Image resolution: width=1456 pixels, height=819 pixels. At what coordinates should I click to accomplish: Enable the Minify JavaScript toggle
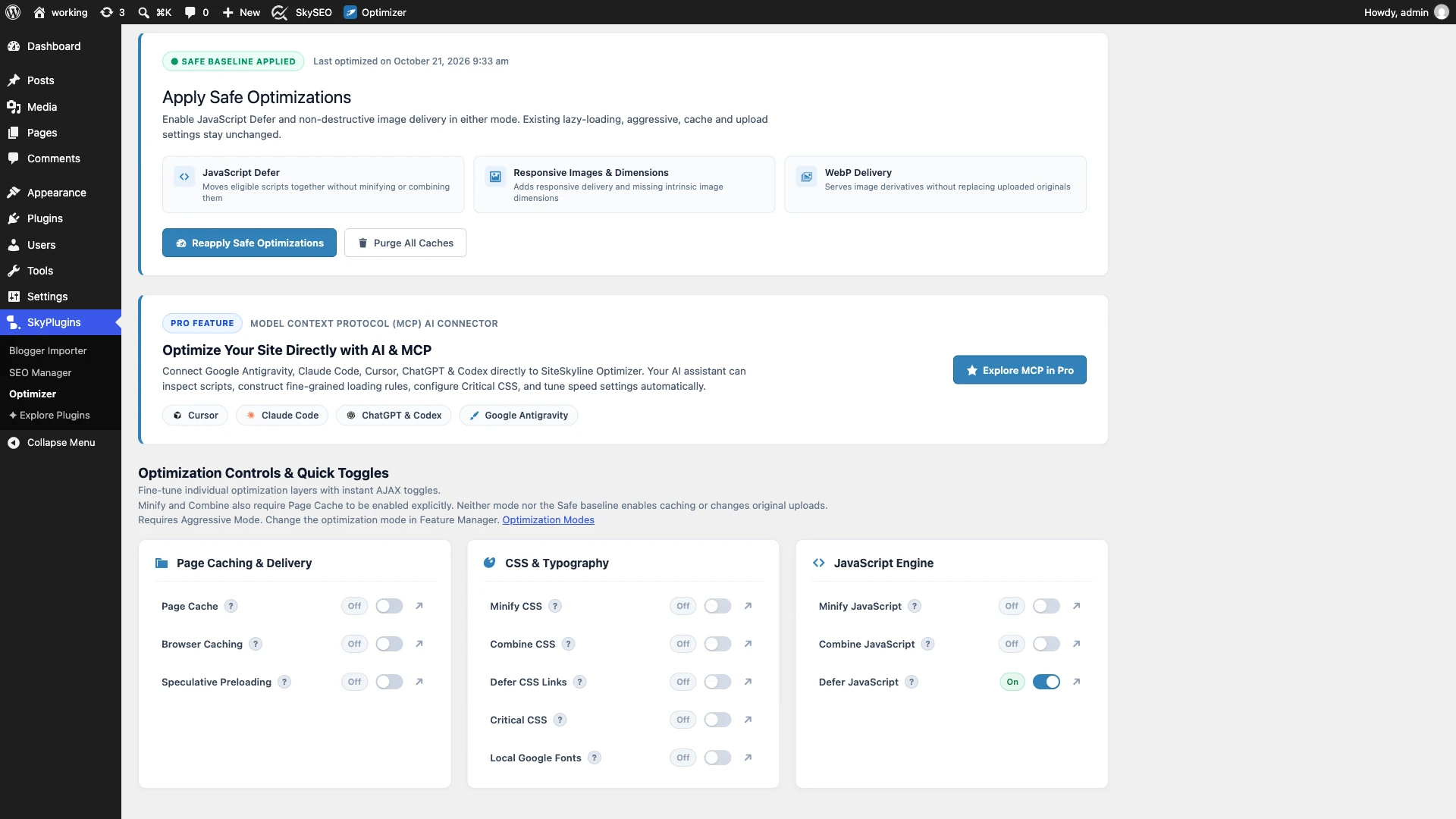point(1046,606)
